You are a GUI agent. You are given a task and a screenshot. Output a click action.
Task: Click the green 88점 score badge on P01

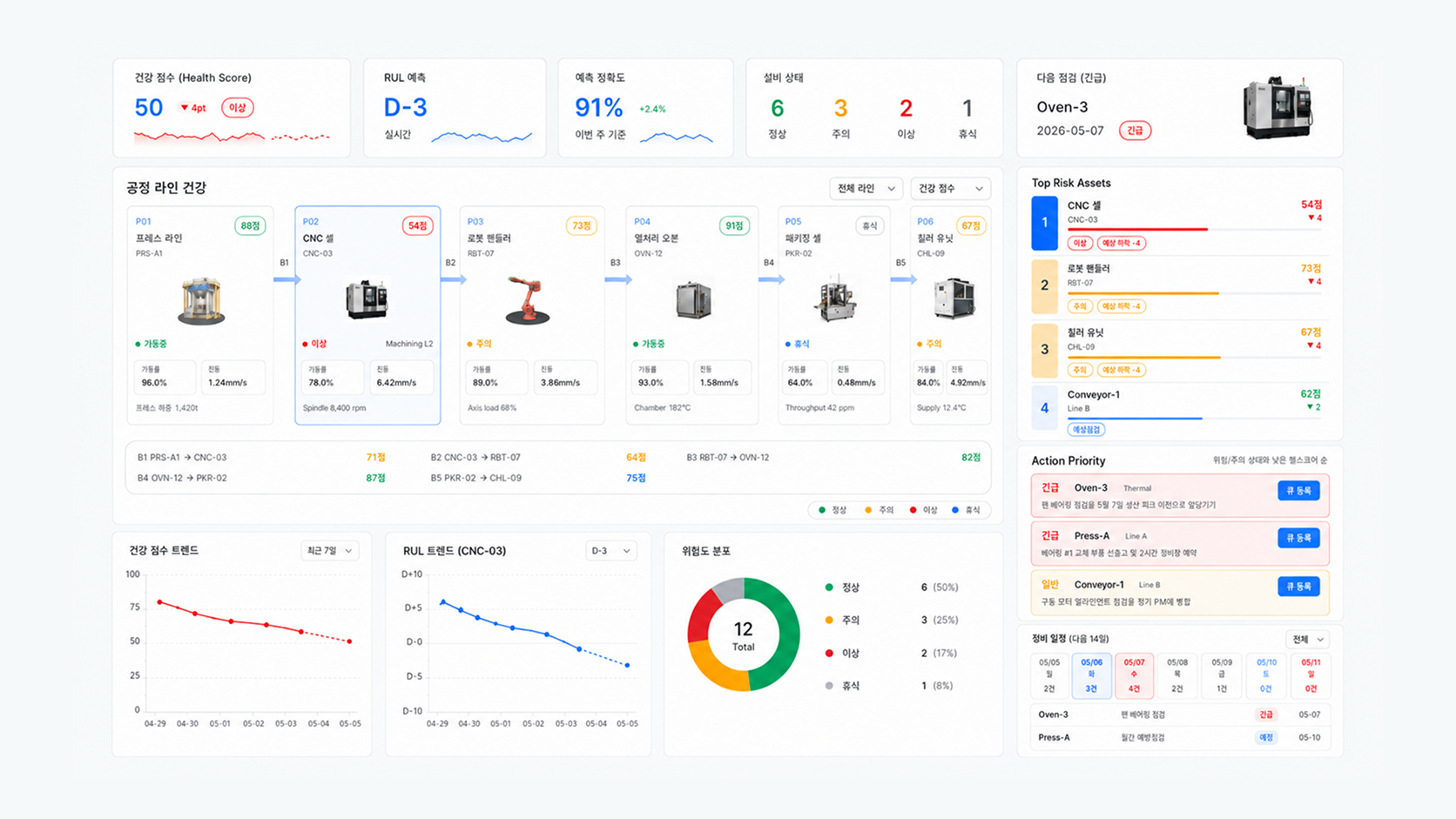tap(250, 225)
